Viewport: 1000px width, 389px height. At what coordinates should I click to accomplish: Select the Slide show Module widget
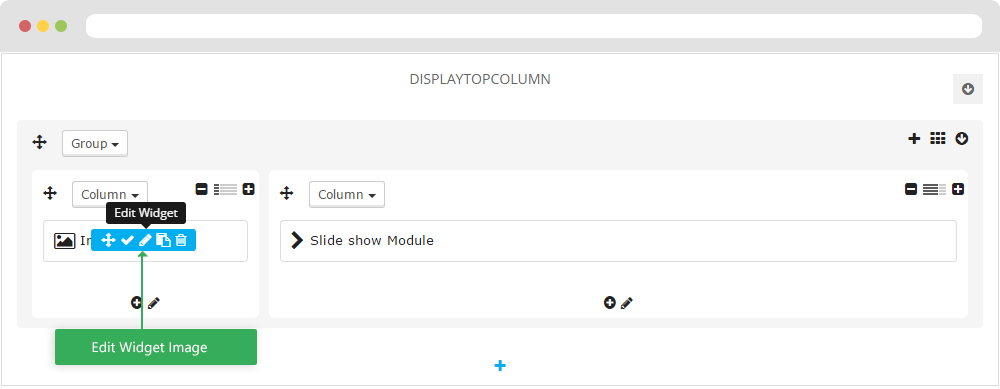point(618,241)
